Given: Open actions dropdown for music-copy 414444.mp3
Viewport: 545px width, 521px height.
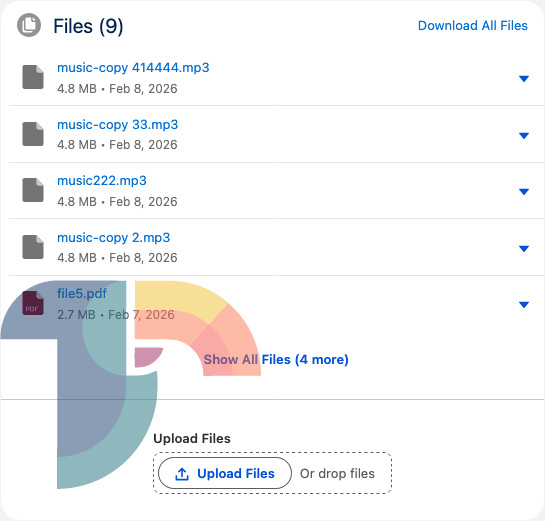Looking at the screenshot, I should [524, 79].
